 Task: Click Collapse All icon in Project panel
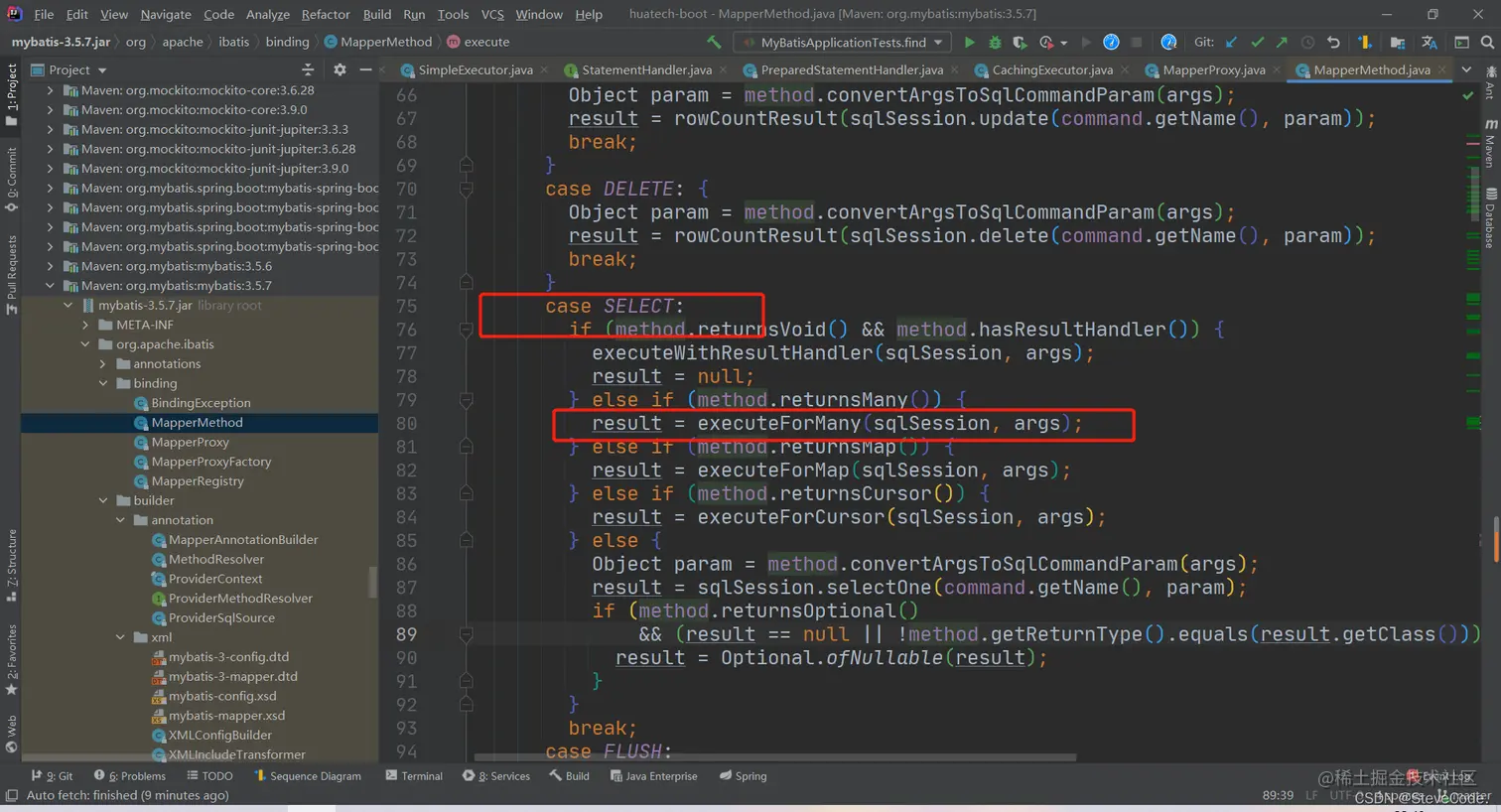point(308,69)
